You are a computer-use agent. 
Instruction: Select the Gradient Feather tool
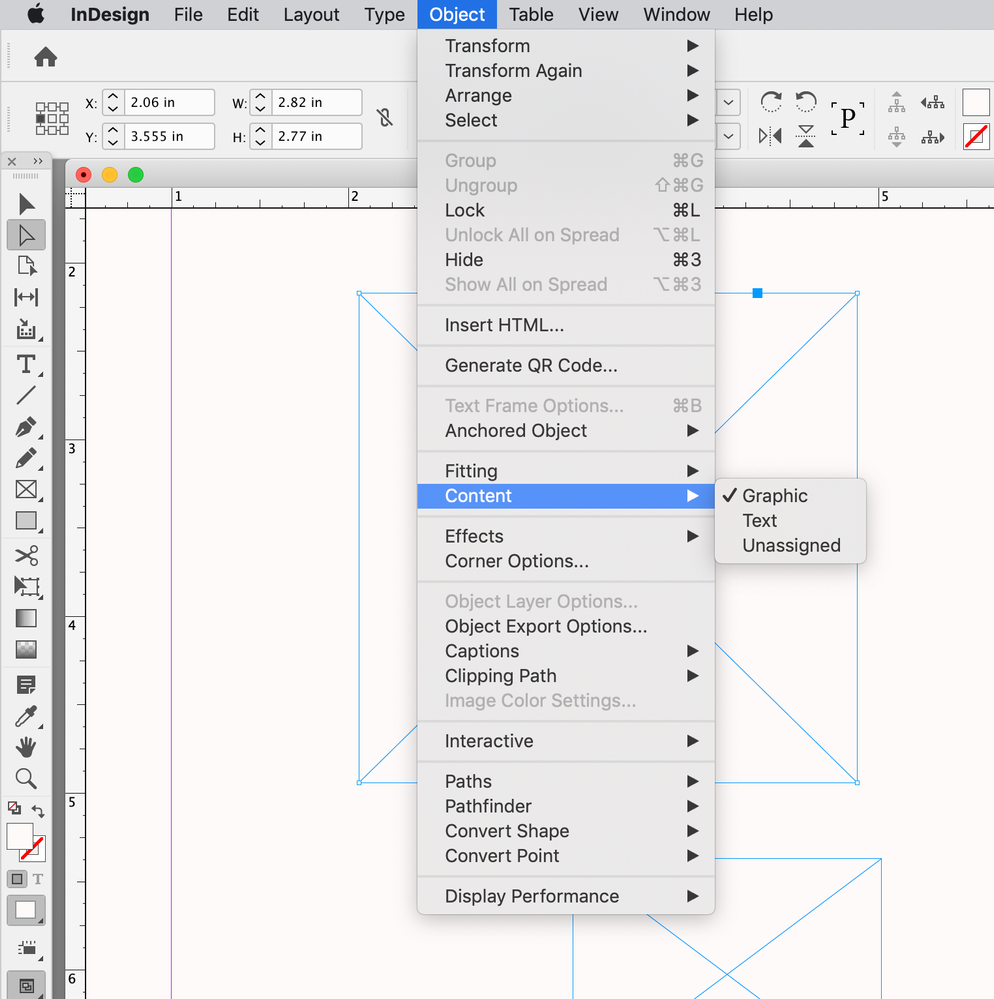(x=26, y=649)
